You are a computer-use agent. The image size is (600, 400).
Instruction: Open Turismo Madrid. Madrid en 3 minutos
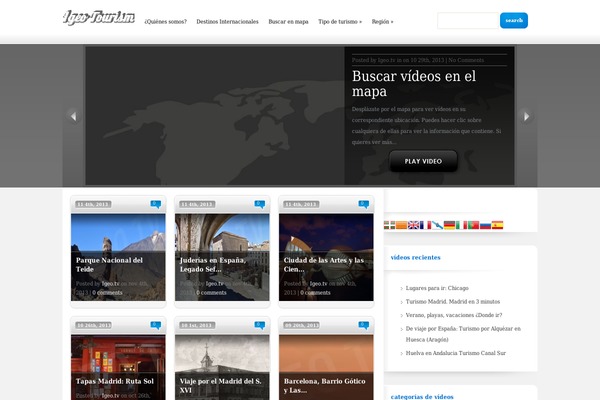(x=453, y=302)
